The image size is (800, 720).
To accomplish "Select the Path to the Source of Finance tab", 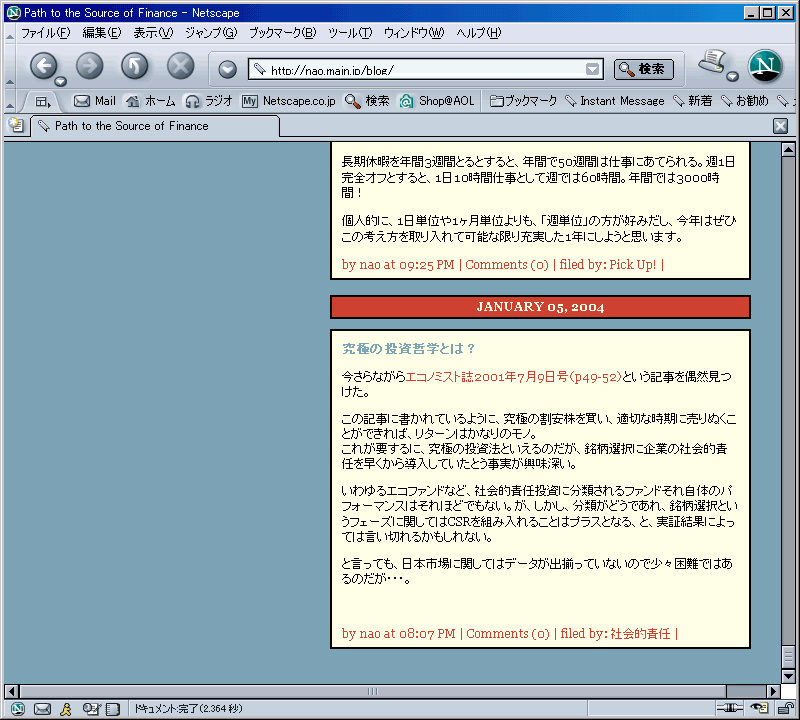I will coord(155,126).
